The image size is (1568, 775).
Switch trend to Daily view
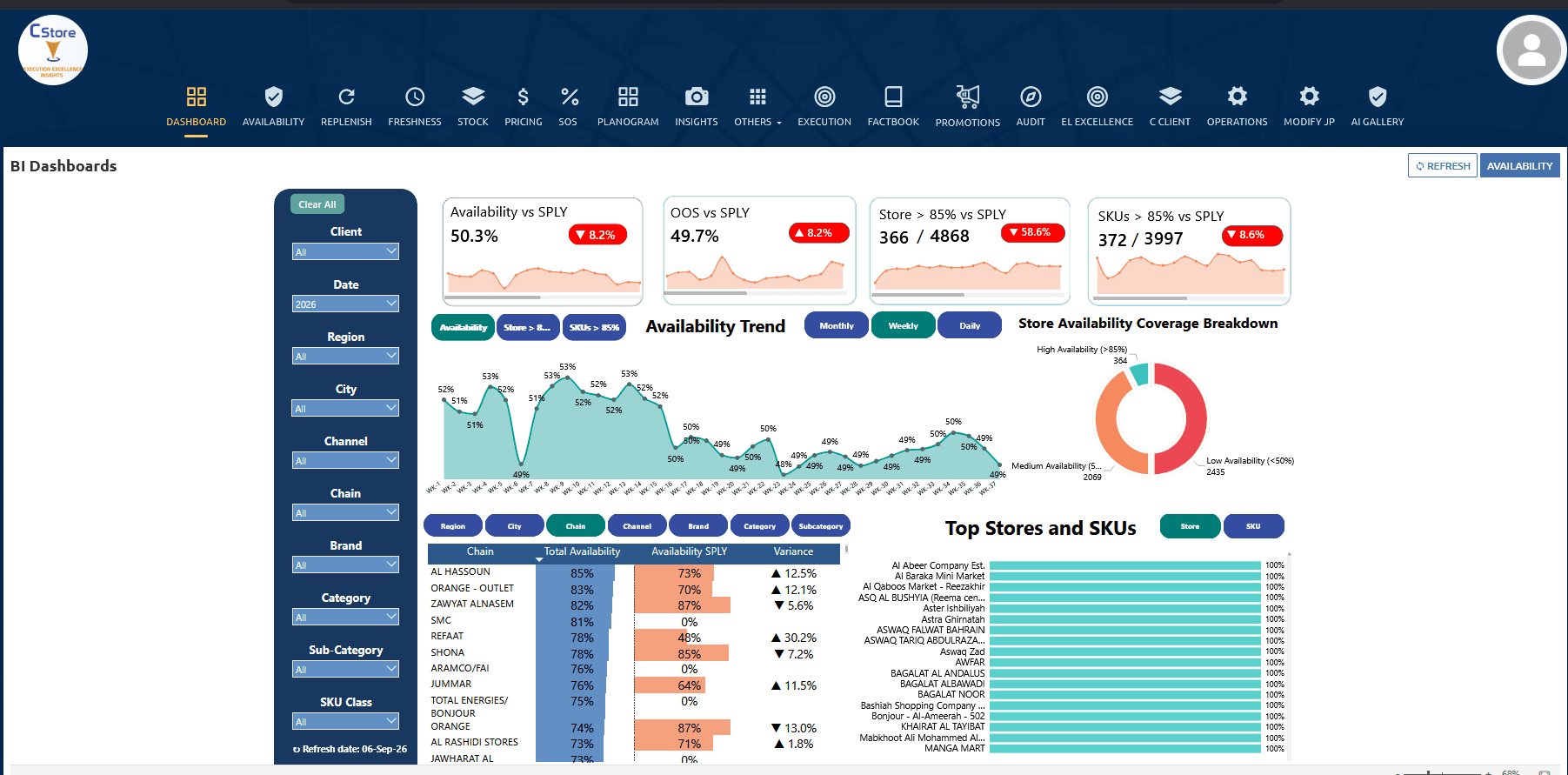pos(970,326)
